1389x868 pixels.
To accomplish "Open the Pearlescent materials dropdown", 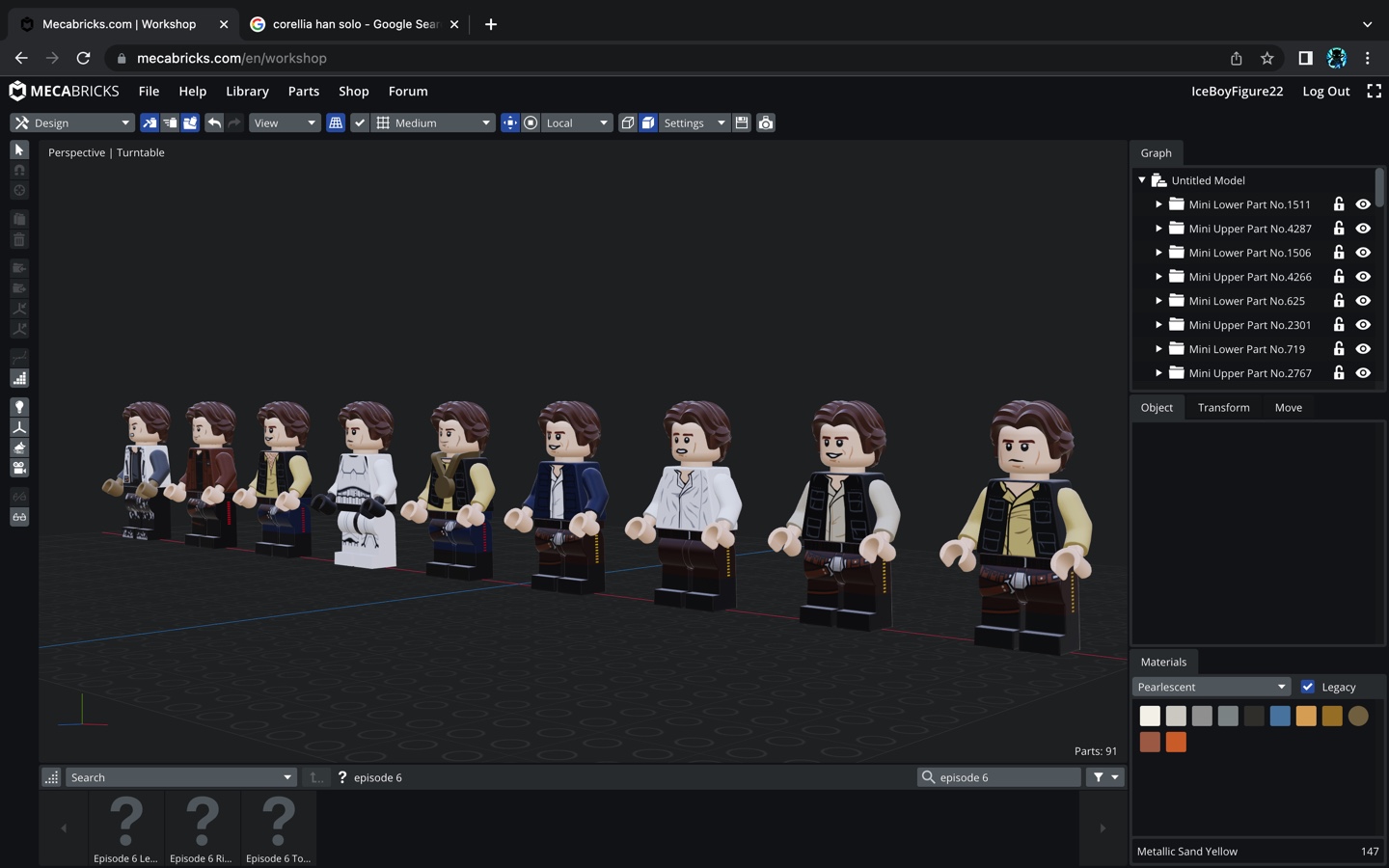I will (1212, 687).
